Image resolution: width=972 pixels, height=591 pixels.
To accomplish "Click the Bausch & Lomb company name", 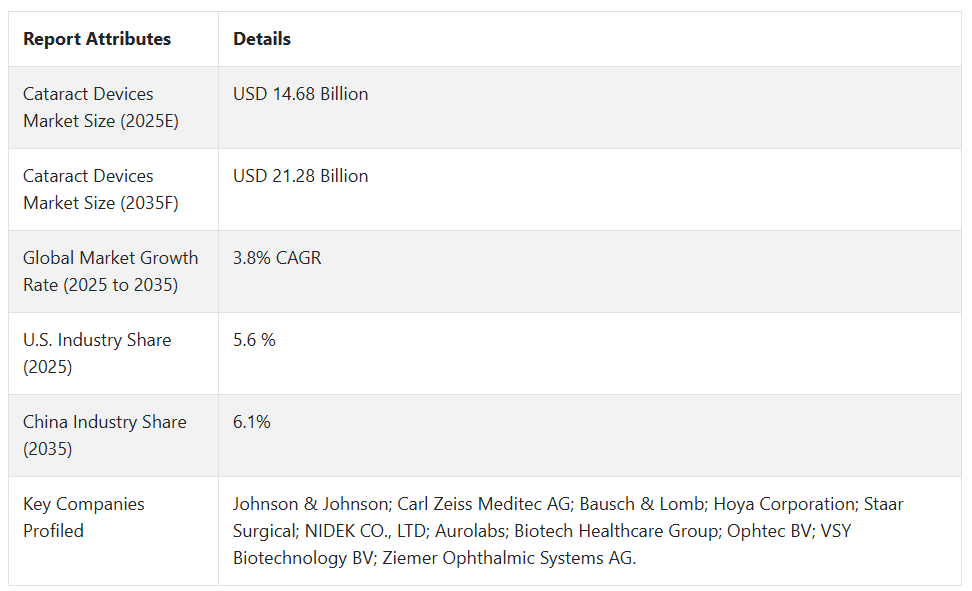I will point(643,504).
